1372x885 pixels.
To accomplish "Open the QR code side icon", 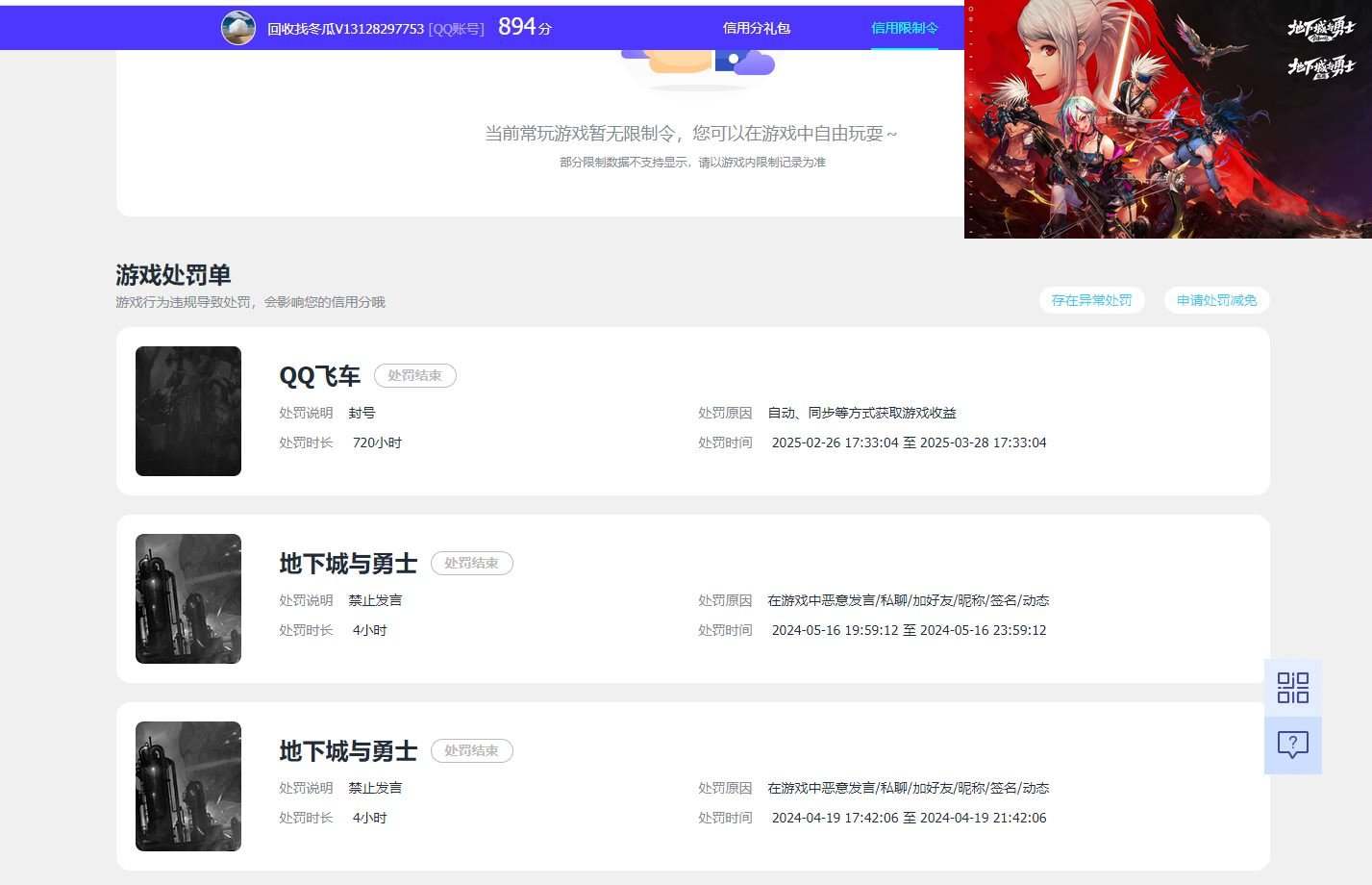I will click(x=1293, y=688).
